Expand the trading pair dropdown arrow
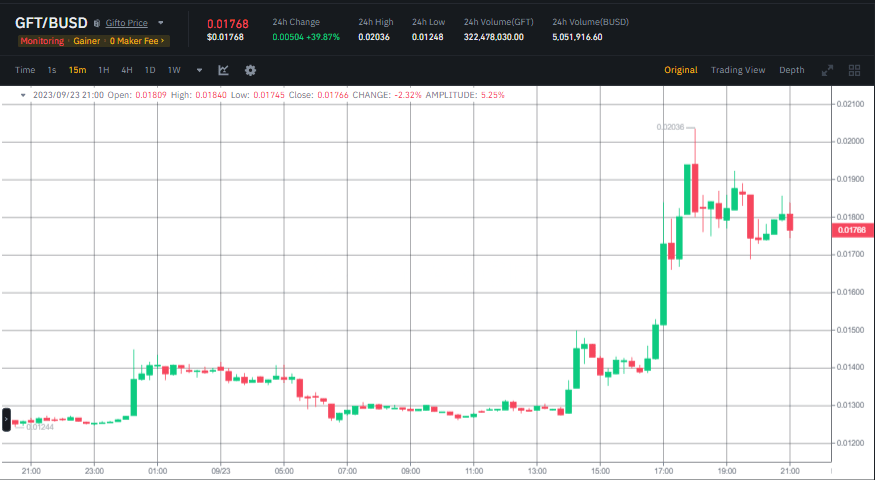 click(161, 23)
